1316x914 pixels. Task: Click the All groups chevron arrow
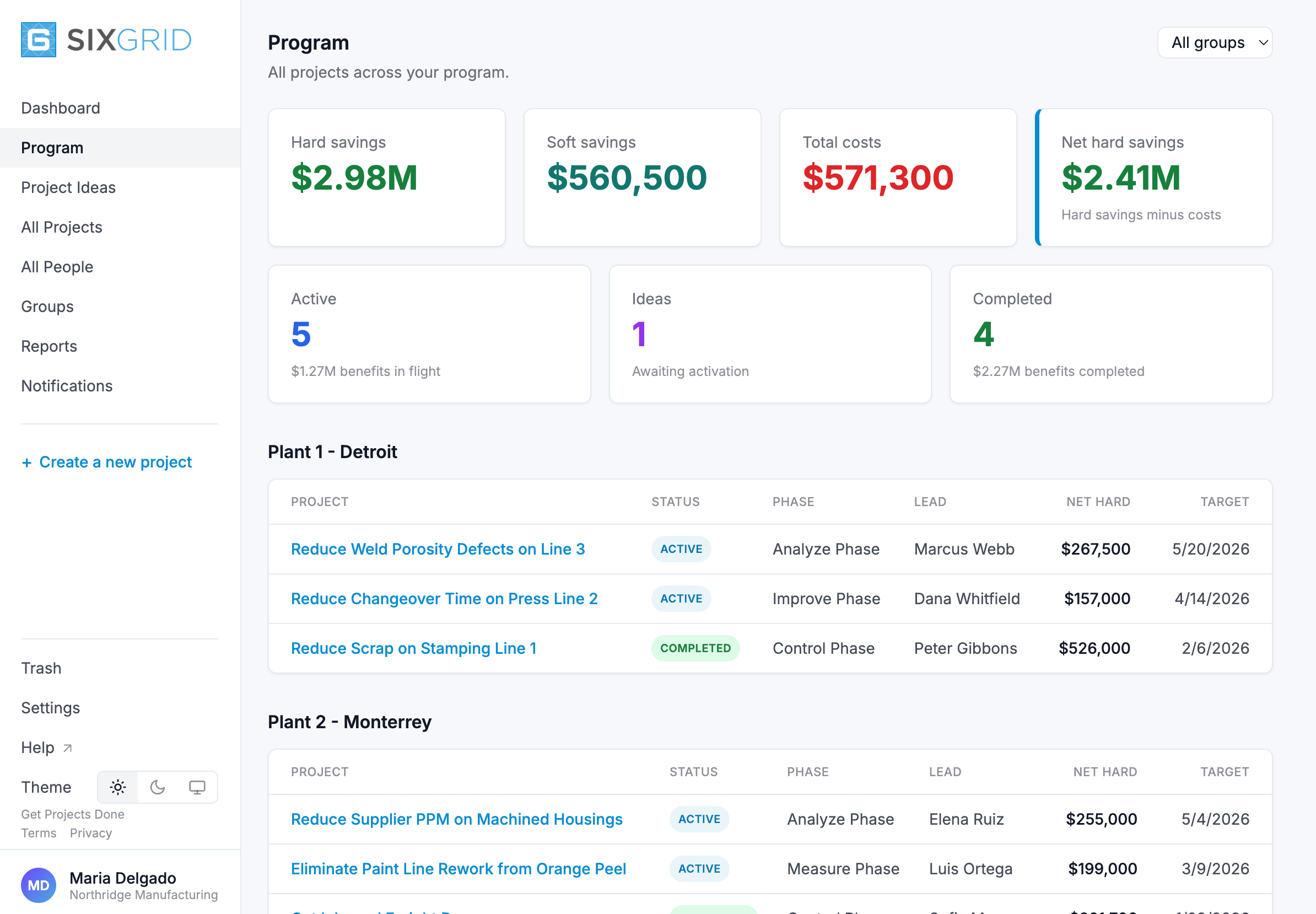coord(1263,42)
